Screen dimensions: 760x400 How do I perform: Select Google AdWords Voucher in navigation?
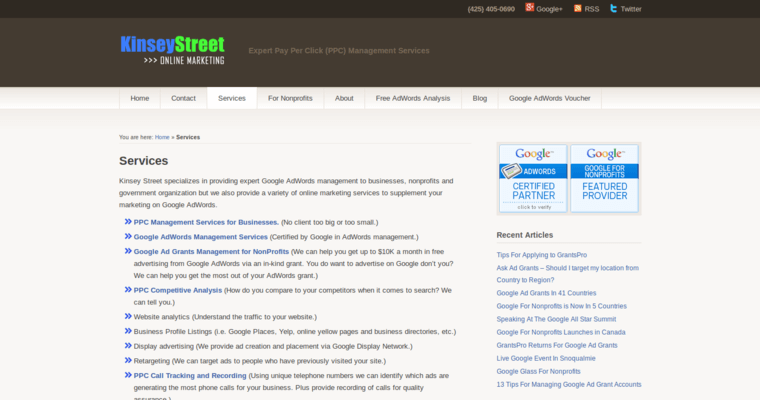pos(549,98)
